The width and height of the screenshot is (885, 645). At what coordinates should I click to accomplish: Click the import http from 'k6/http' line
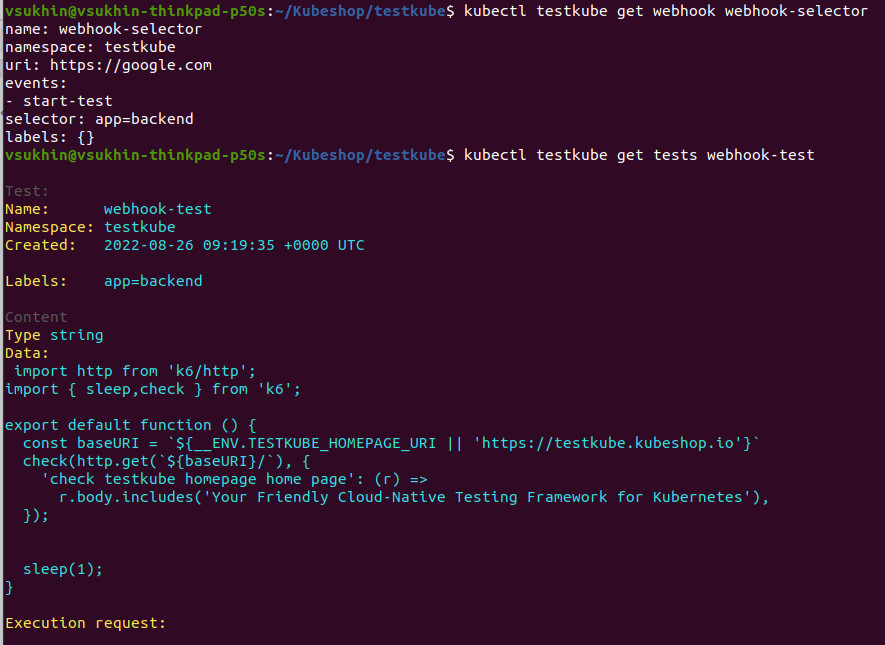pyautogui.click(x=135, y=371)
